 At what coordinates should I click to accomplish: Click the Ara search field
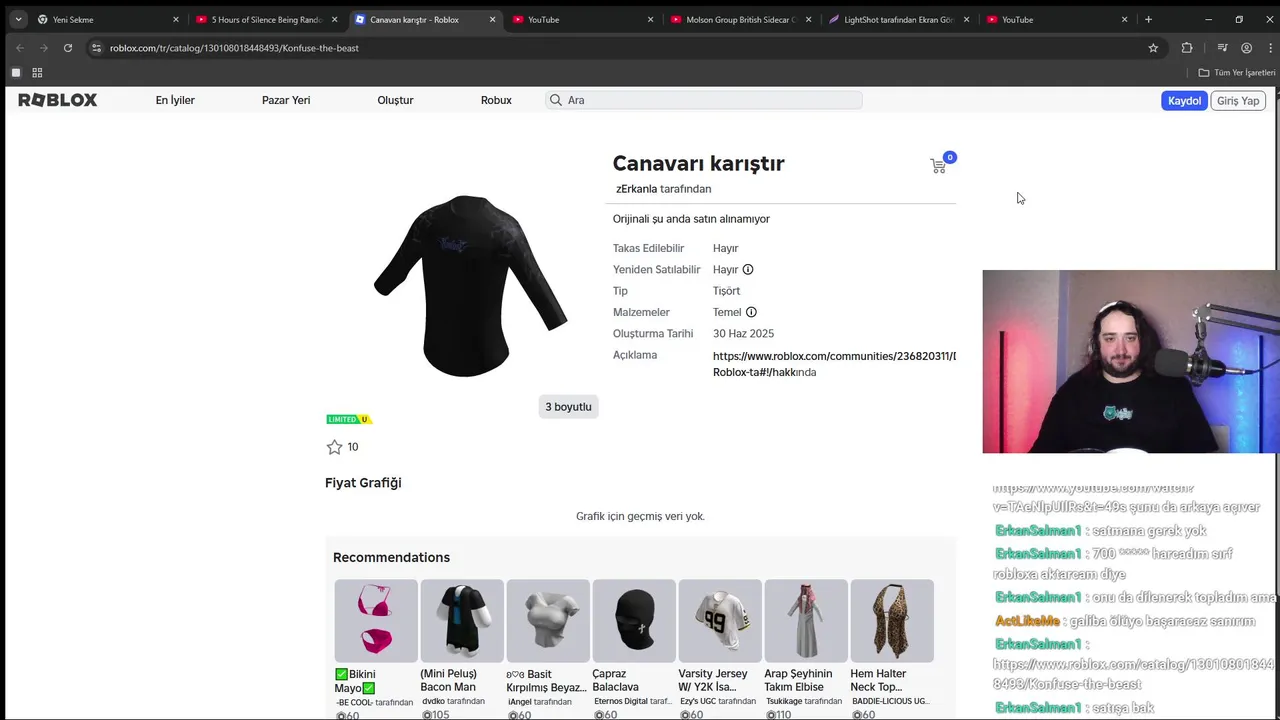pyautogui.click(x=704, y=100)
